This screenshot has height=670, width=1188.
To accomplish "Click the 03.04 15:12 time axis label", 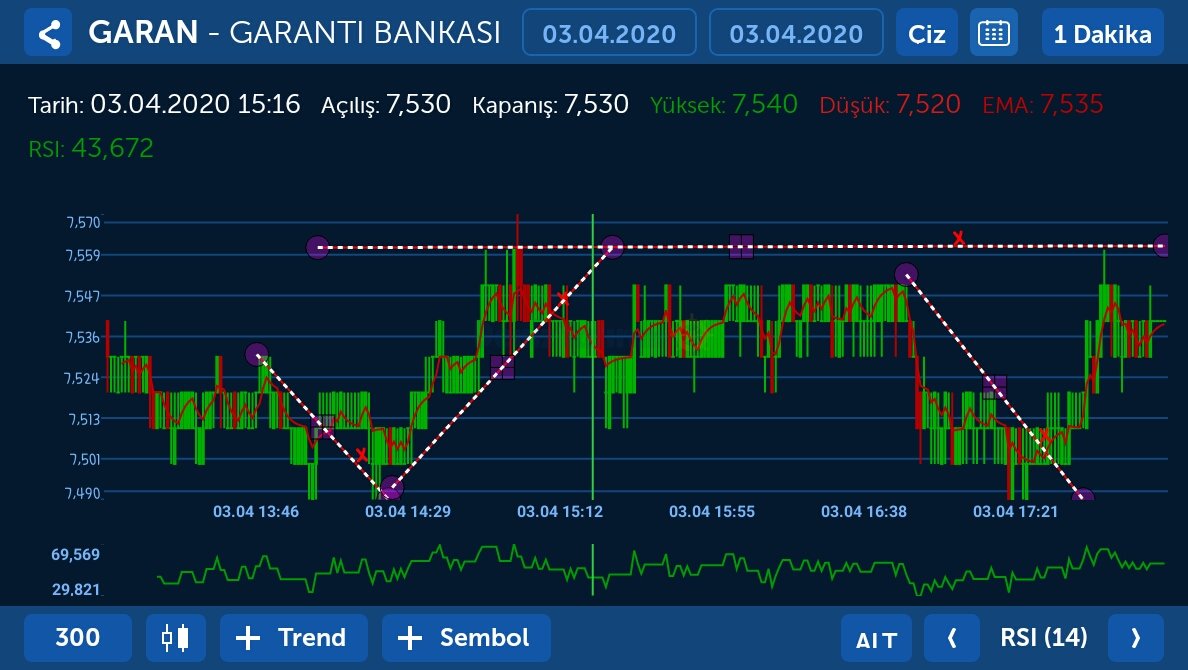I will tap(560, 512).
